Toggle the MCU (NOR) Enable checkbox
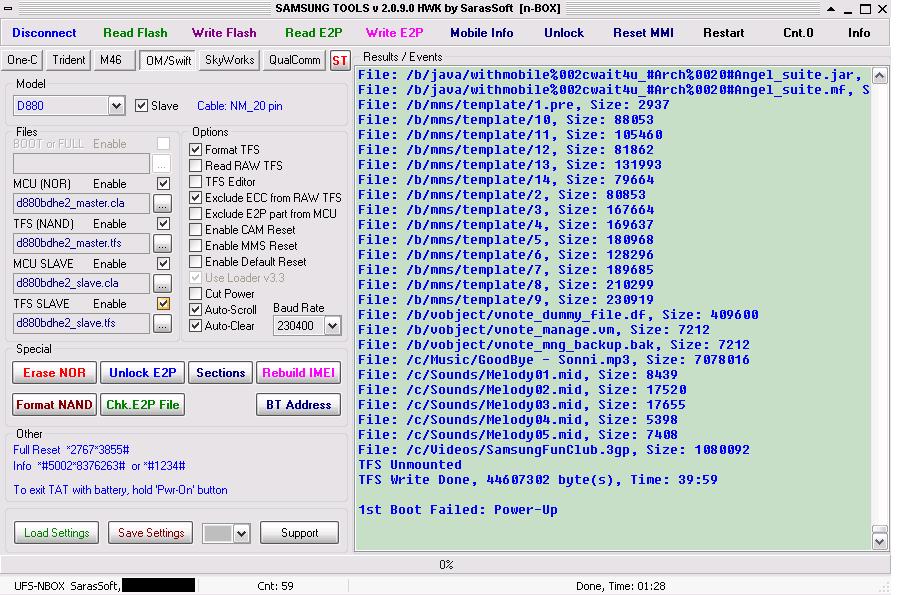This screenshot has width=897, height=595. coord(164,184)
